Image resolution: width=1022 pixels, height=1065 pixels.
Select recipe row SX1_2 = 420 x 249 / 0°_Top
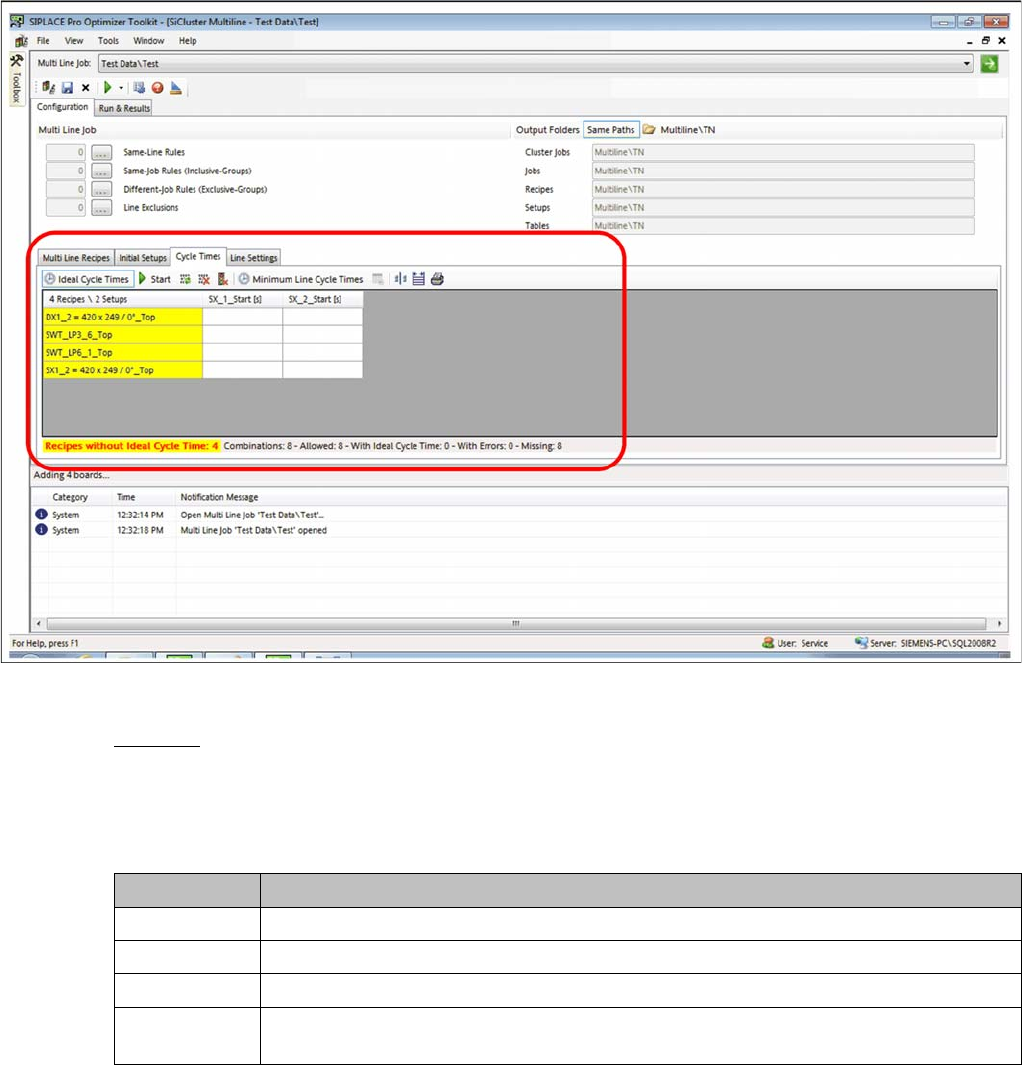click(x=122, y=370)
